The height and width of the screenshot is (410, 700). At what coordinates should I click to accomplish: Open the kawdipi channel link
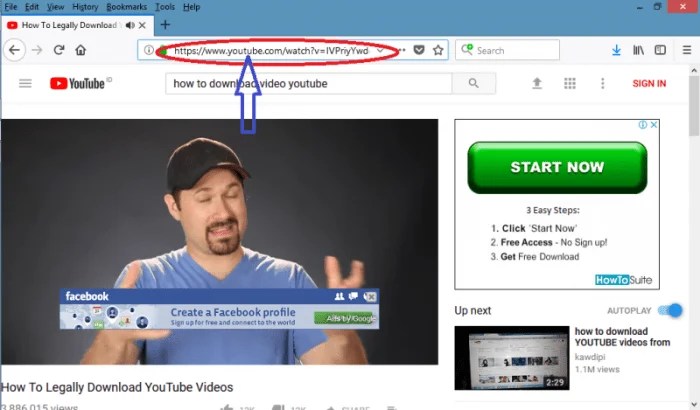(x=590, y=357)
